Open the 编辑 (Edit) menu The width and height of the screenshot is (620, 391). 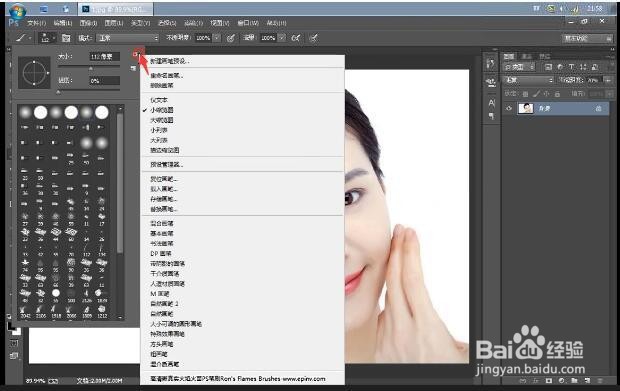pos(62,23)
